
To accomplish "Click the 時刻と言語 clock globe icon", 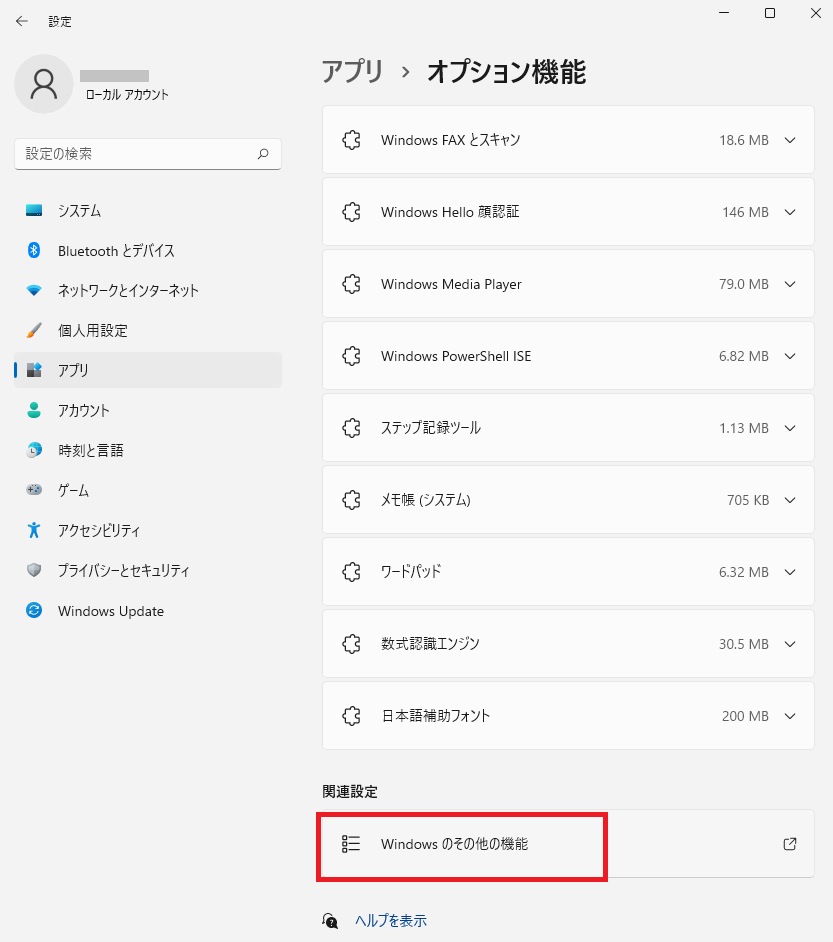I will click(x=34, y=450).
